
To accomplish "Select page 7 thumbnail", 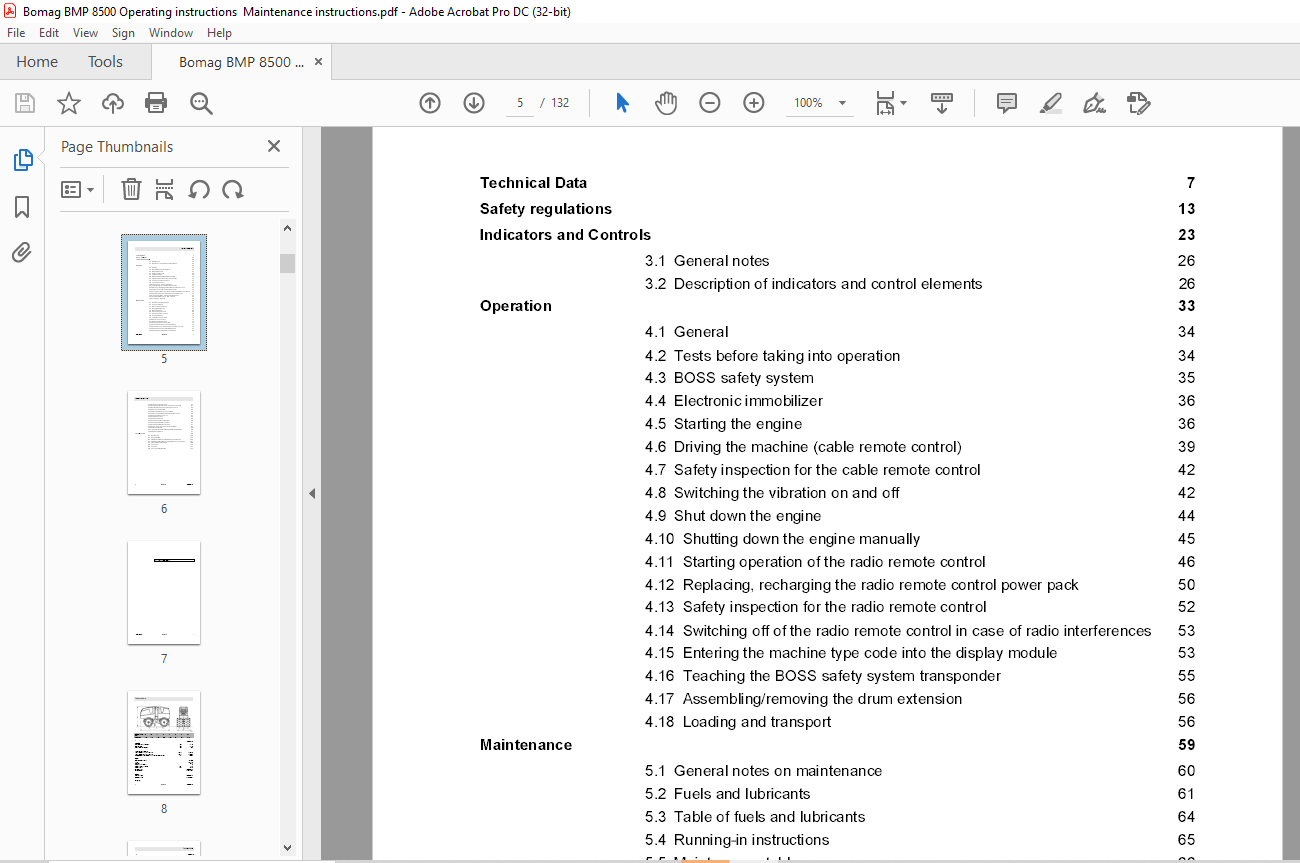I will 164,593.
